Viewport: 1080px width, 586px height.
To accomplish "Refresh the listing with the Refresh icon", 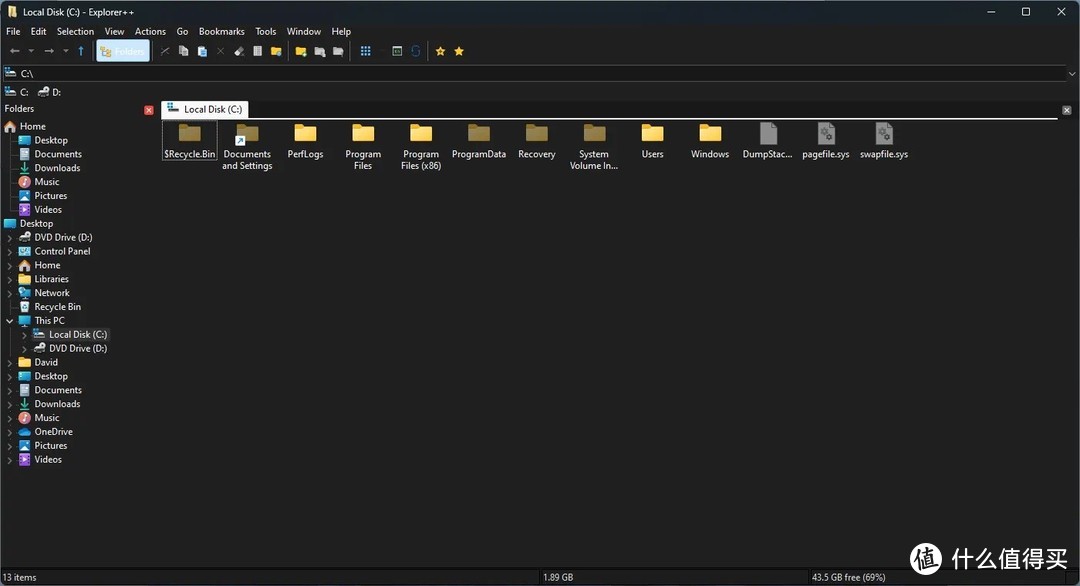I will tap(415, 51).
